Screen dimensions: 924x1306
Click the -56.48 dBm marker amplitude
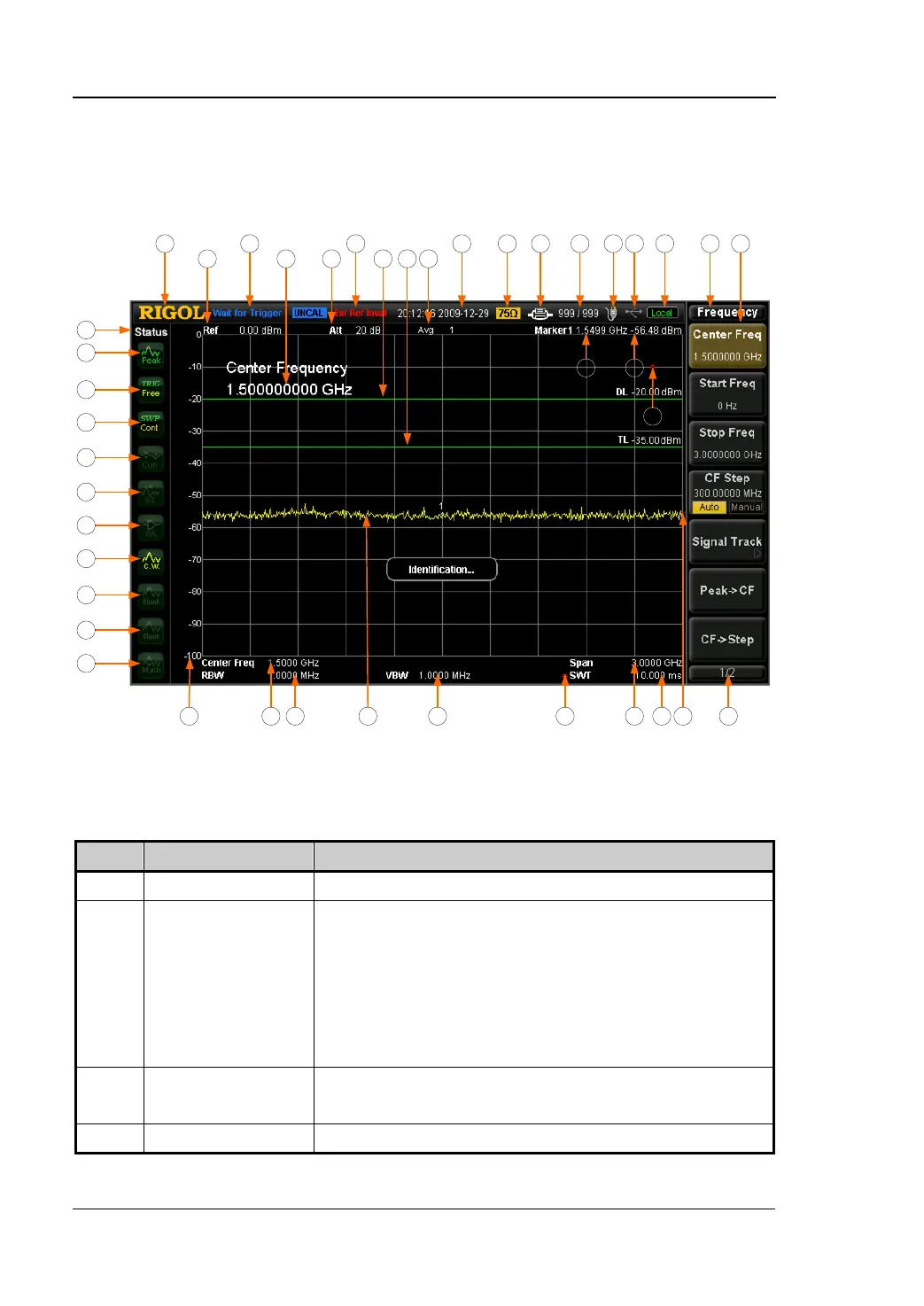pyautogui.click(x=656, y=330)
